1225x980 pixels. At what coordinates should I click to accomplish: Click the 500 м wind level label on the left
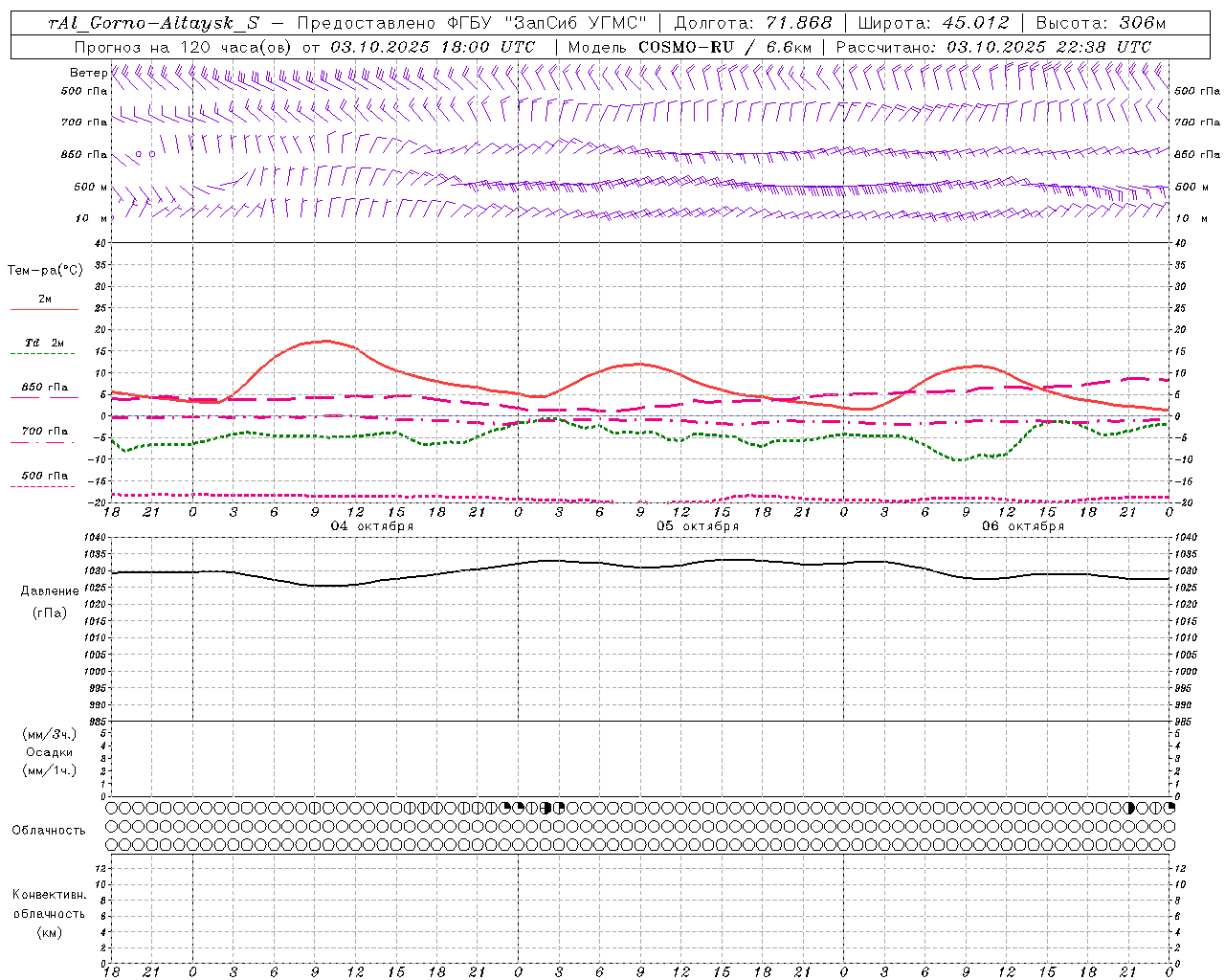coord(91,187)
